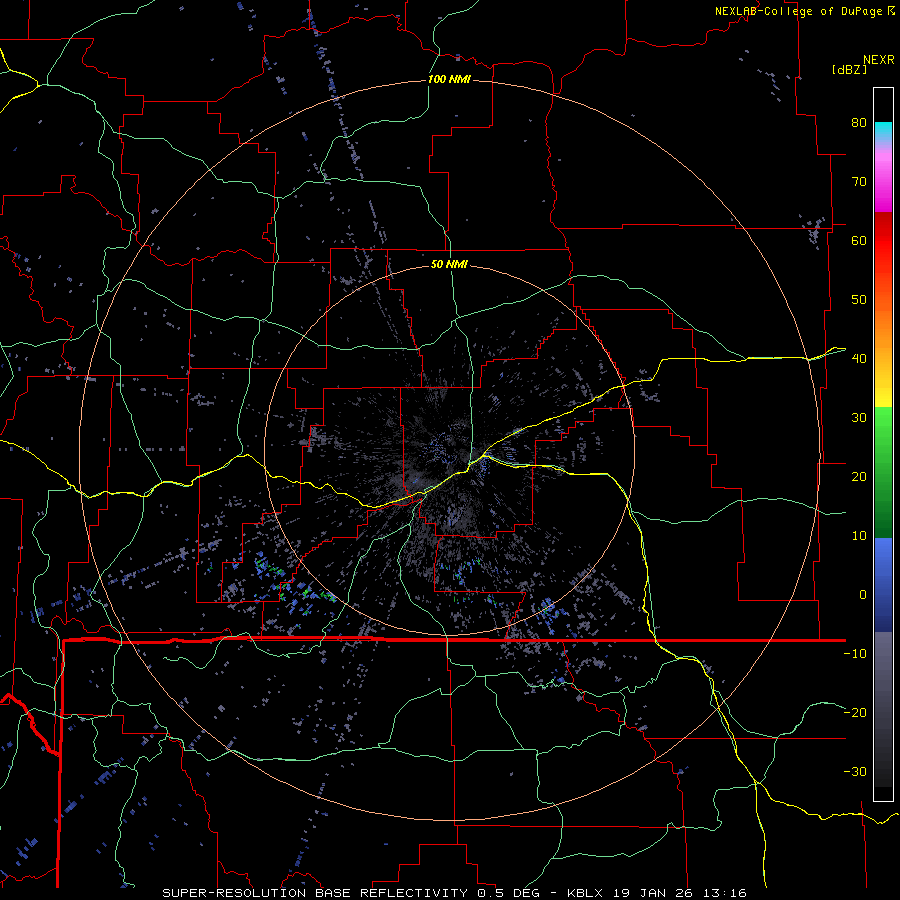Click the 0 value on dBZ scale
The height and width of the screenshot is (900, 900).
pyautogui.click(x=863, y=595)
